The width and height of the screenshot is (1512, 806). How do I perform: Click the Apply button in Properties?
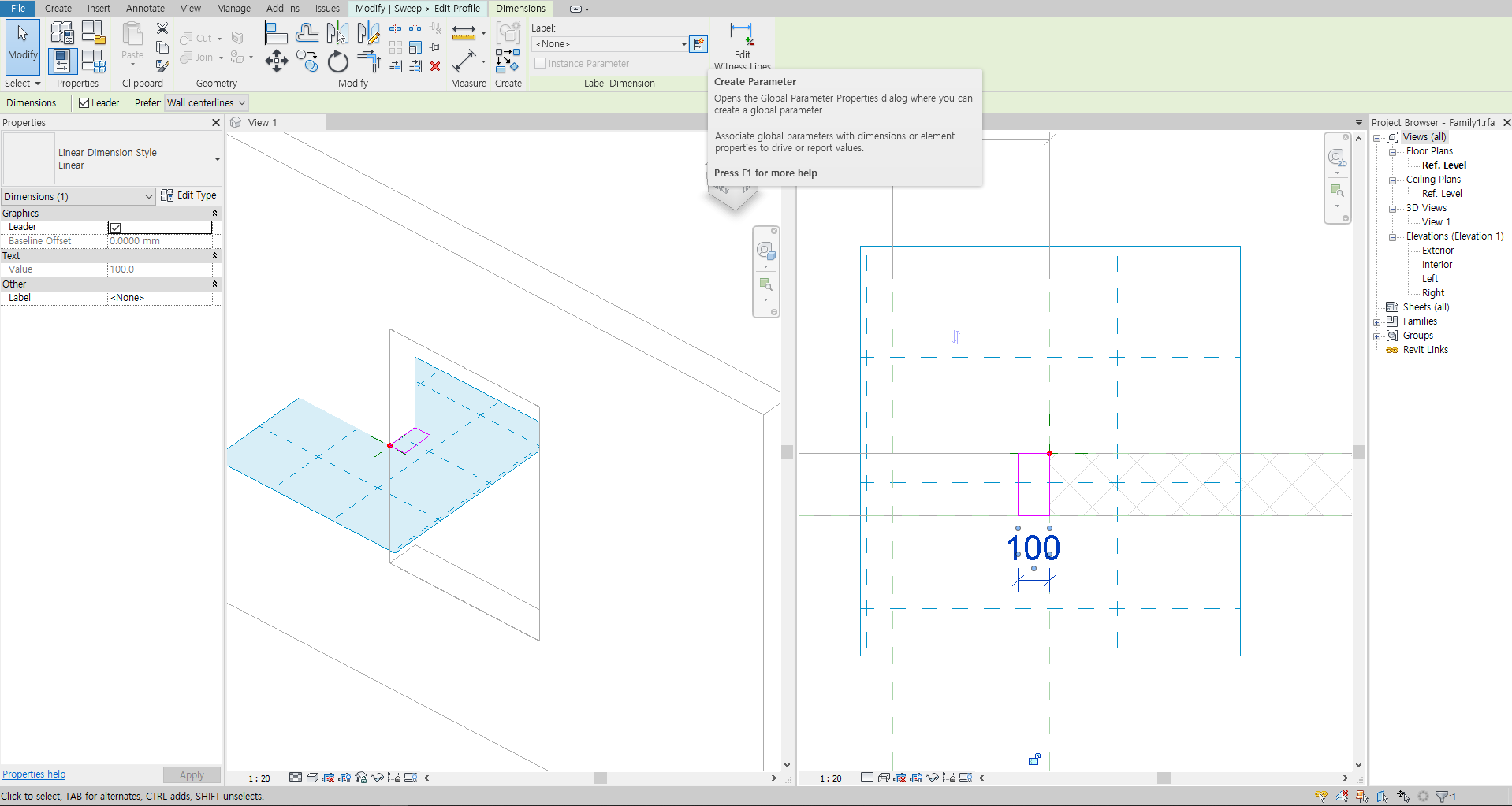(x=192, y=775)
